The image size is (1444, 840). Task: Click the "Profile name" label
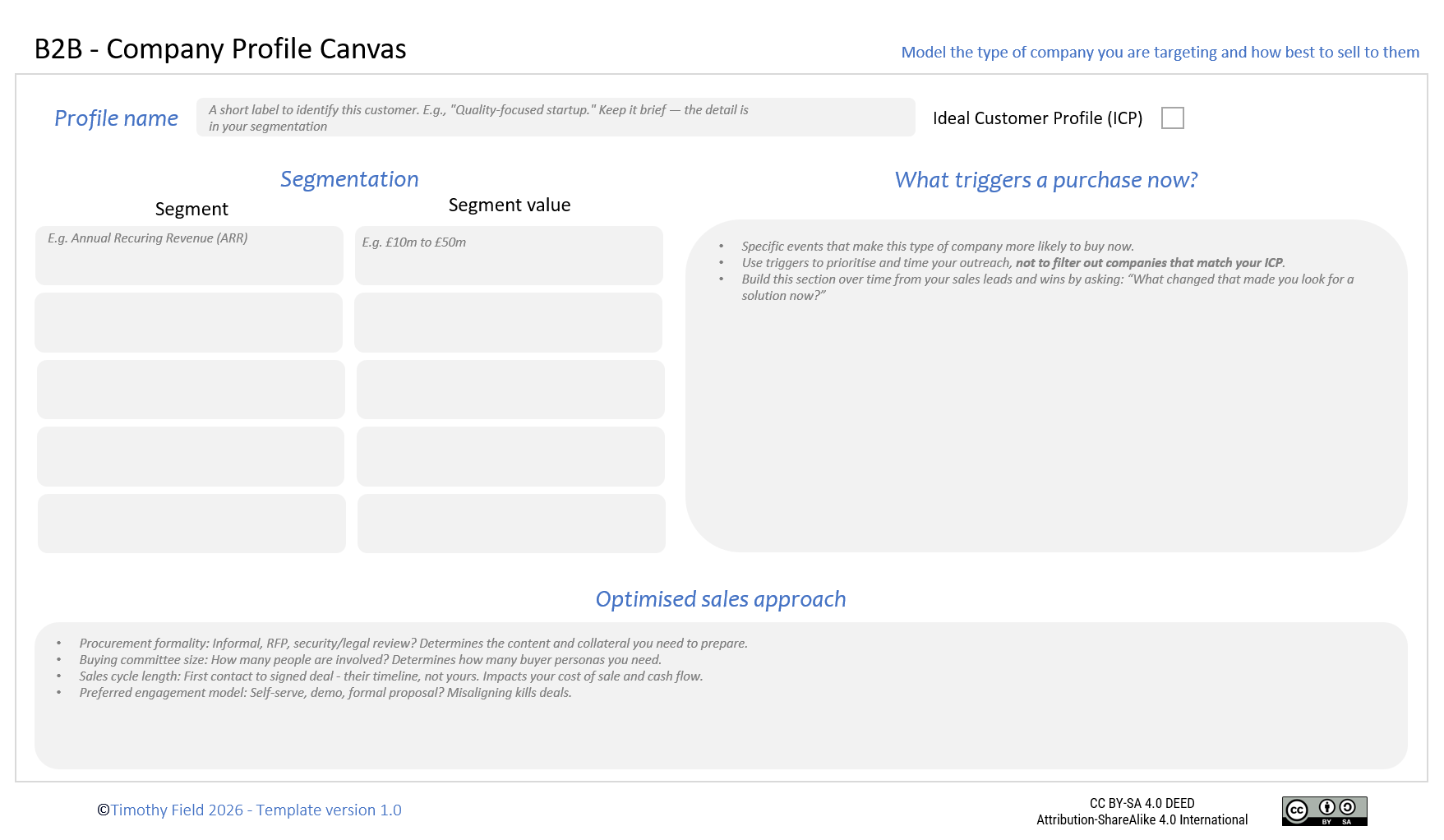(116, 118)
